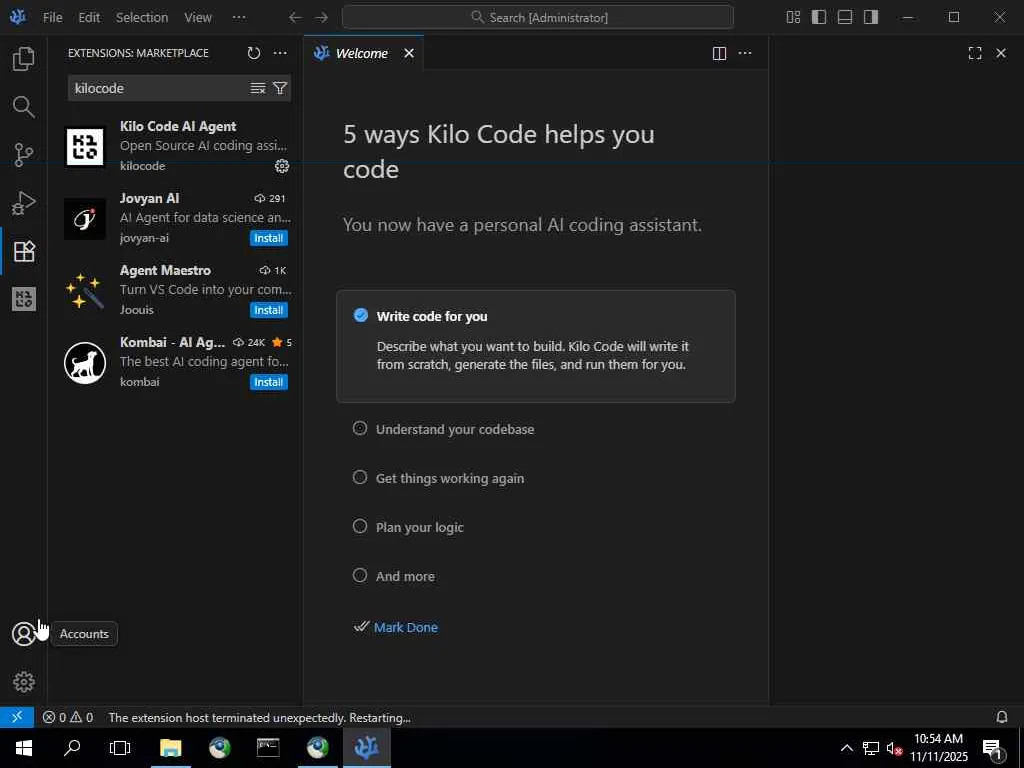The image size is (1024, 768).
Task: Go back in navigation history
Action: pos(295,18)
